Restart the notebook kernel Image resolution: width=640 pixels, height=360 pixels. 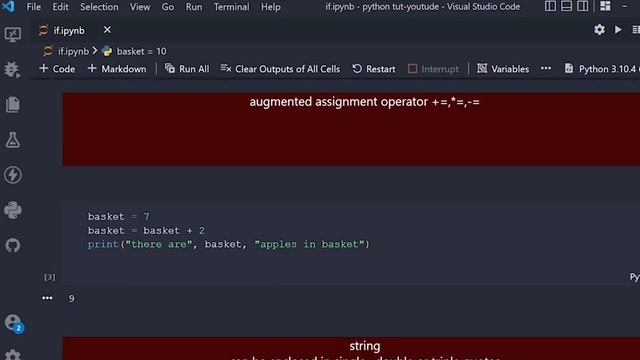pos(374,69)
